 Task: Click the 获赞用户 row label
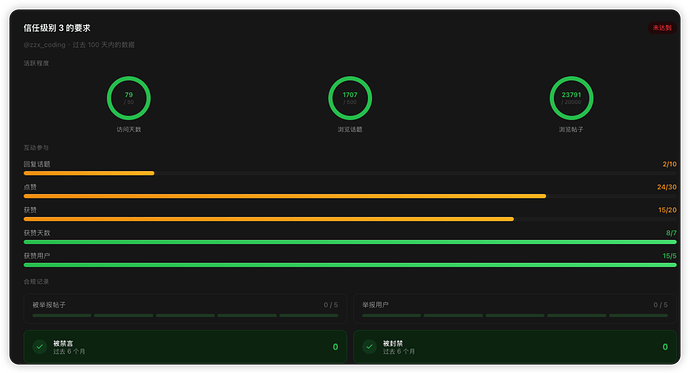click(37, 256)
